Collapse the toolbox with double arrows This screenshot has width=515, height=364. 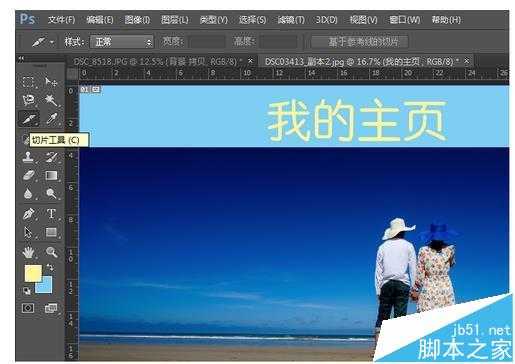(x=21, y=59)
